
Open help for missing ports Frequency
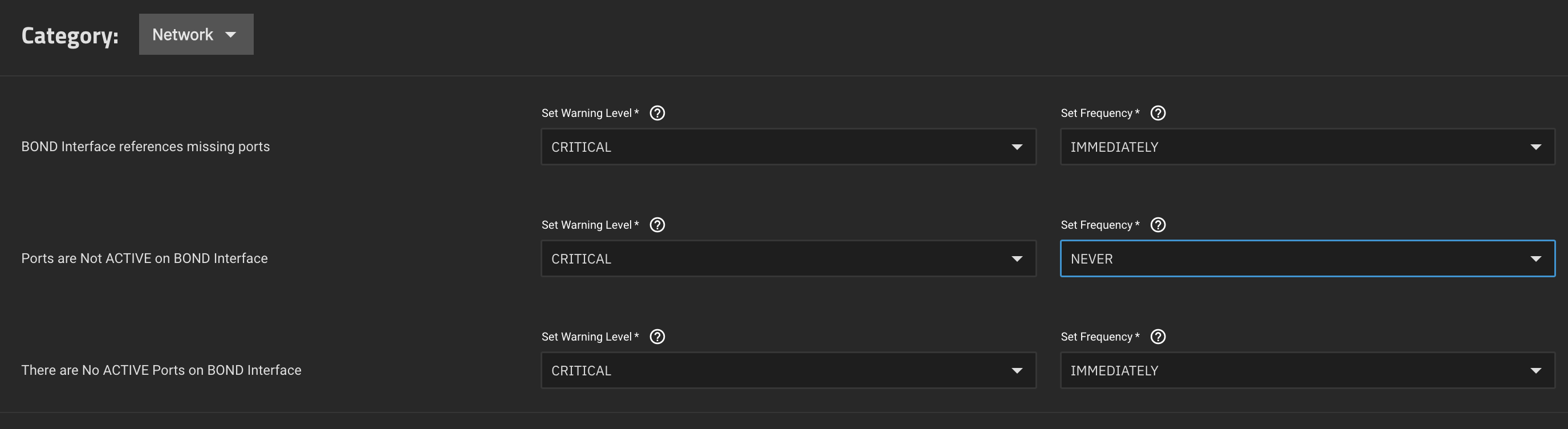[x=1157, y=113]
